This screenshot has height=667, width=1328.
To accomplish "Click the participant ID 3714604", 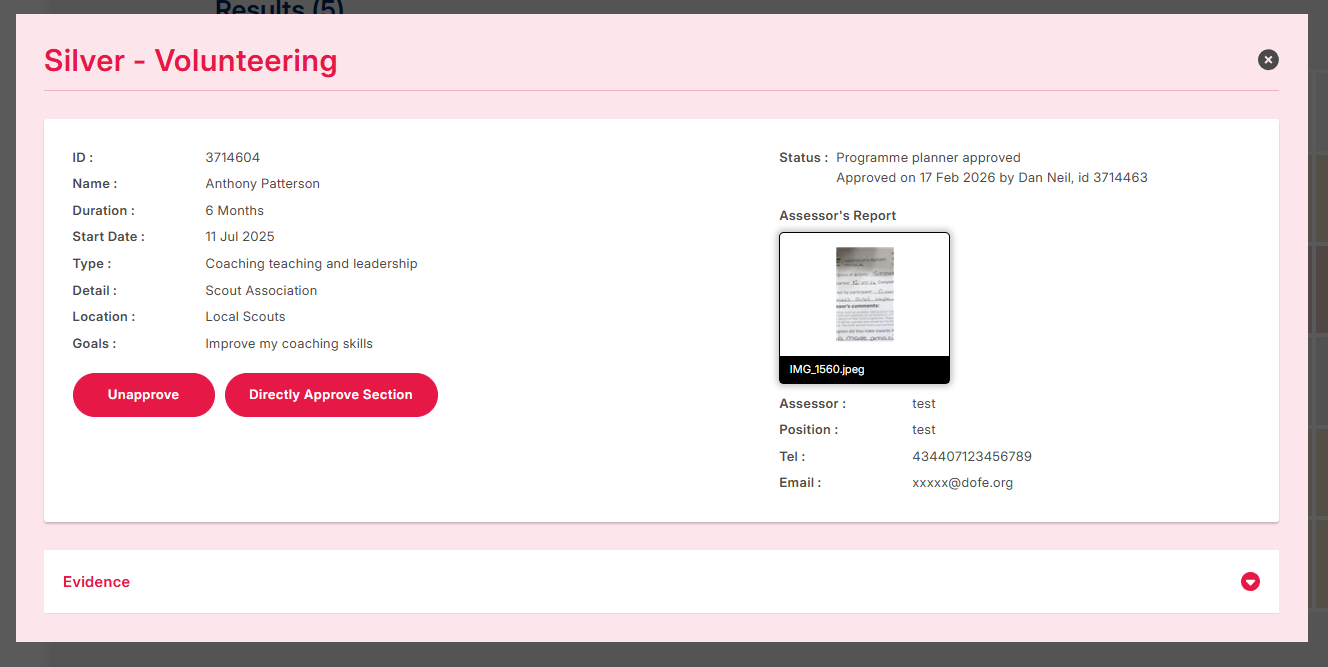I will [x=232, y=158].
